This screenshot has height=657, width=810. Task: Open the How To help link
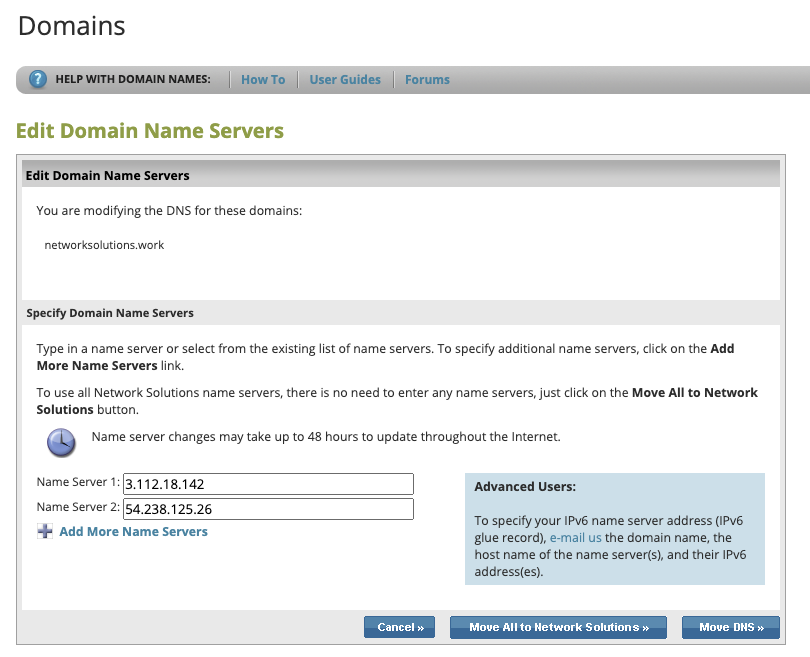tap(263, 80)
